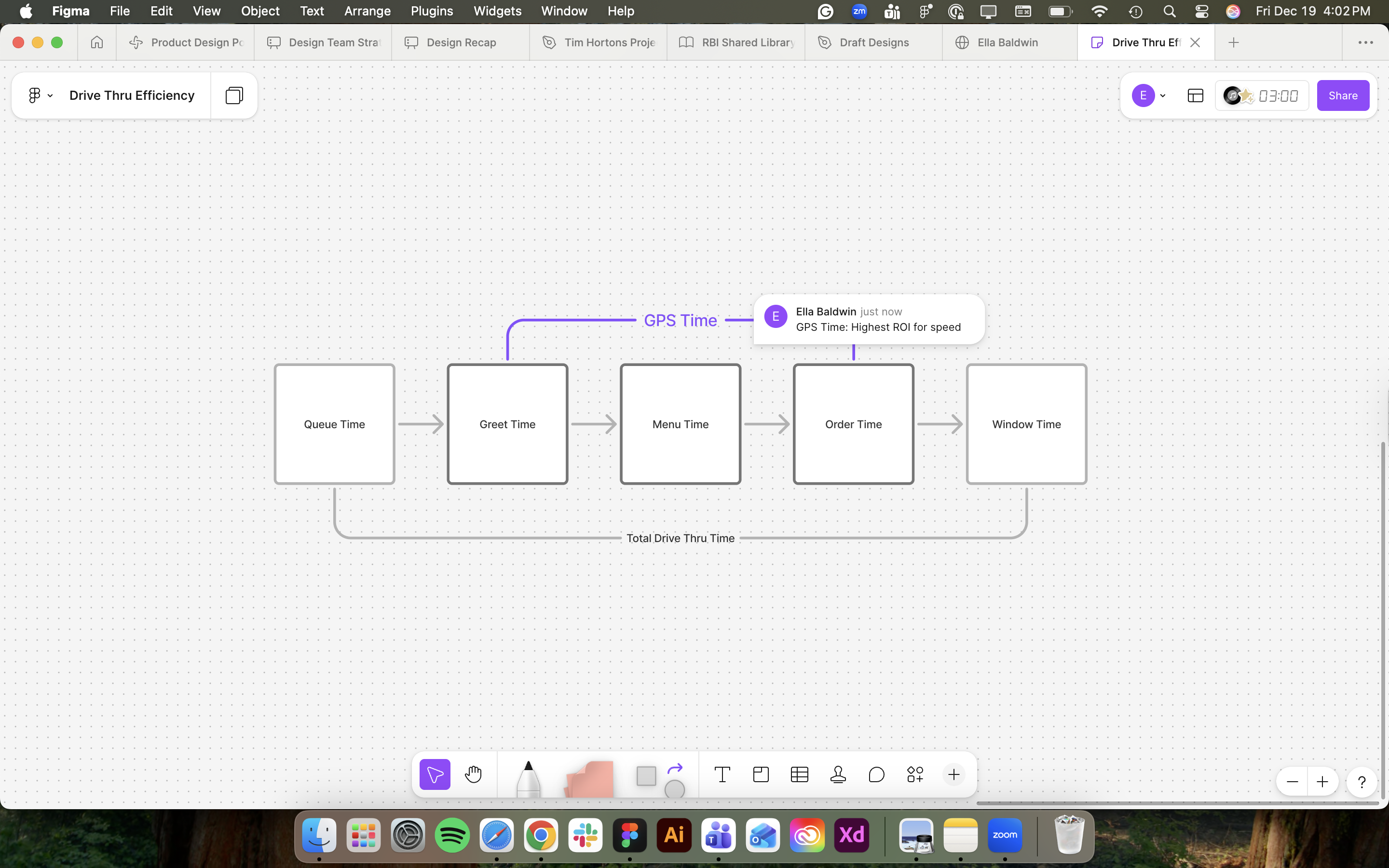Select the Comment tool
The width and height of the screenshot is (1389, 868).
pos(876,774)
